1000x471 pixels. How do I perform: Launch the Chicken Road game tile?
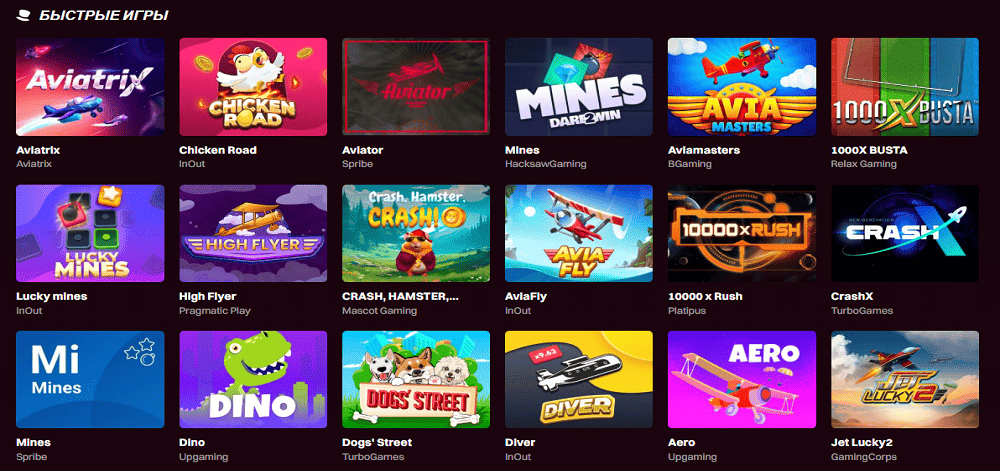(253, 87)
